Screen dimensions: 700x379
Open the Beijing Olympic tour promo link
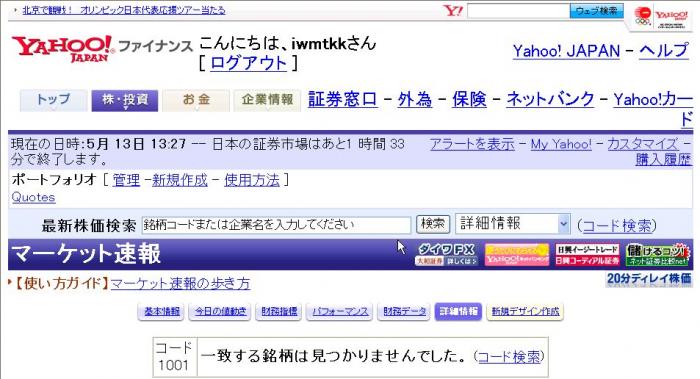(x=124, y=10)
